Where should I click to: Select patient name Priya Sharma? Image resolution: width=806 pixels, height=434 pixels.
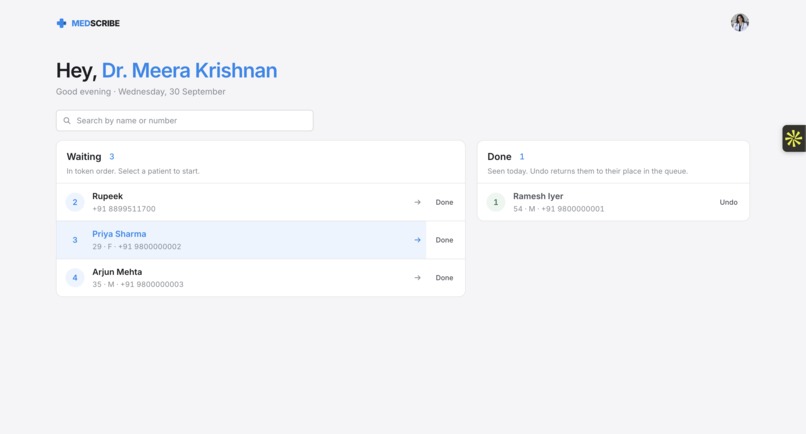[119, 234]
